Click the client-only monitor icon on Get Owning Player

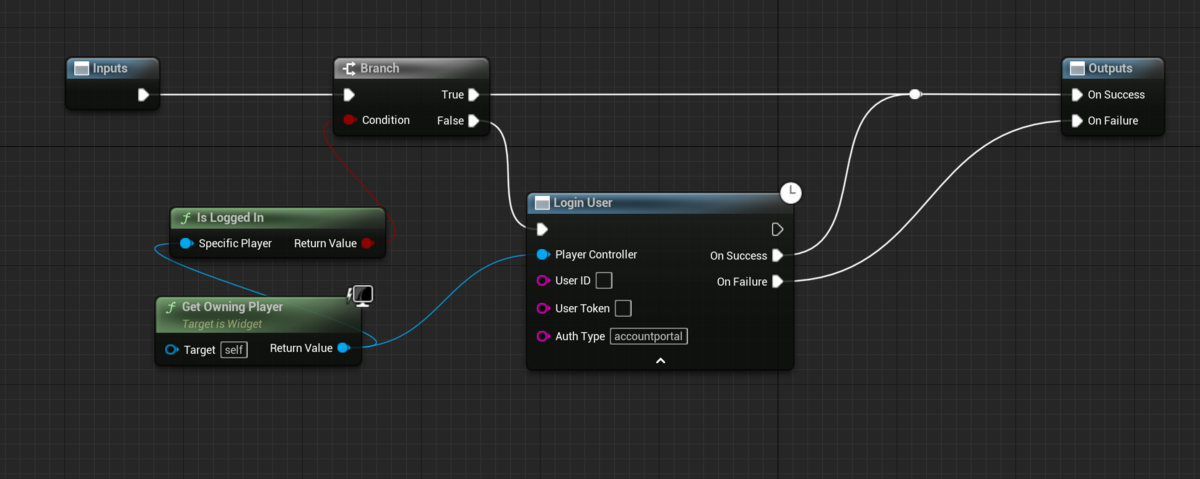click(x=361, y=294)
